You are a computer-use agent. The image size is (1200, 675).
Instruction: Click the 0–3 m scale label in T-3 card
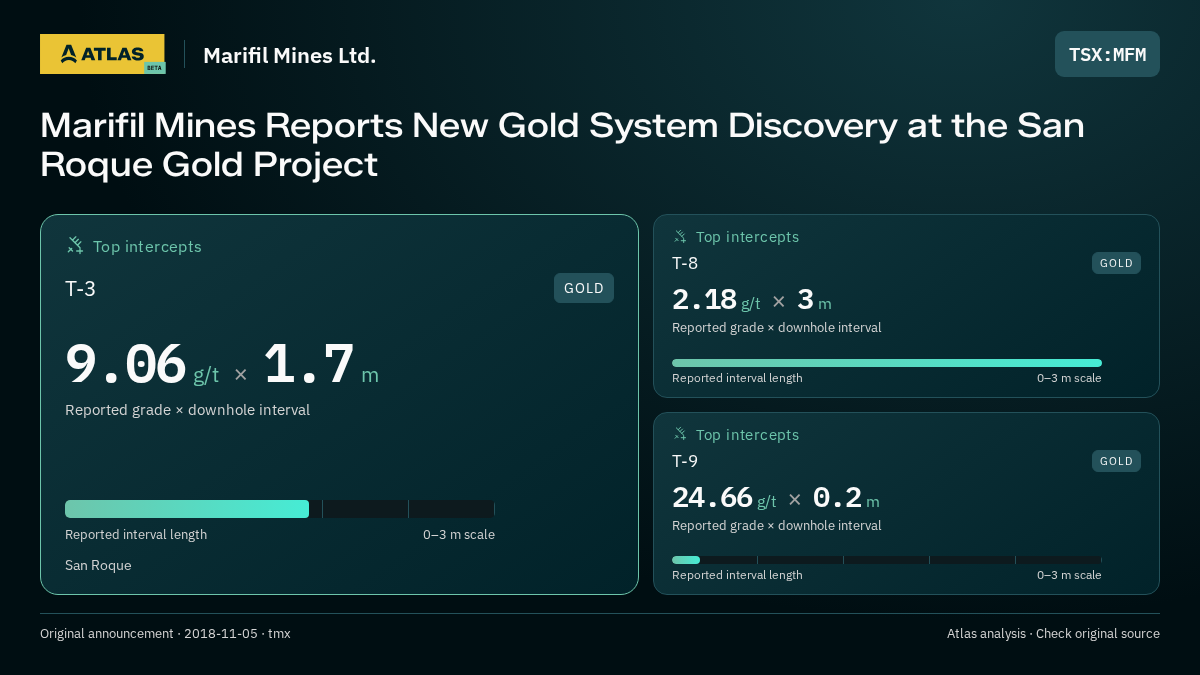point(459,535)
